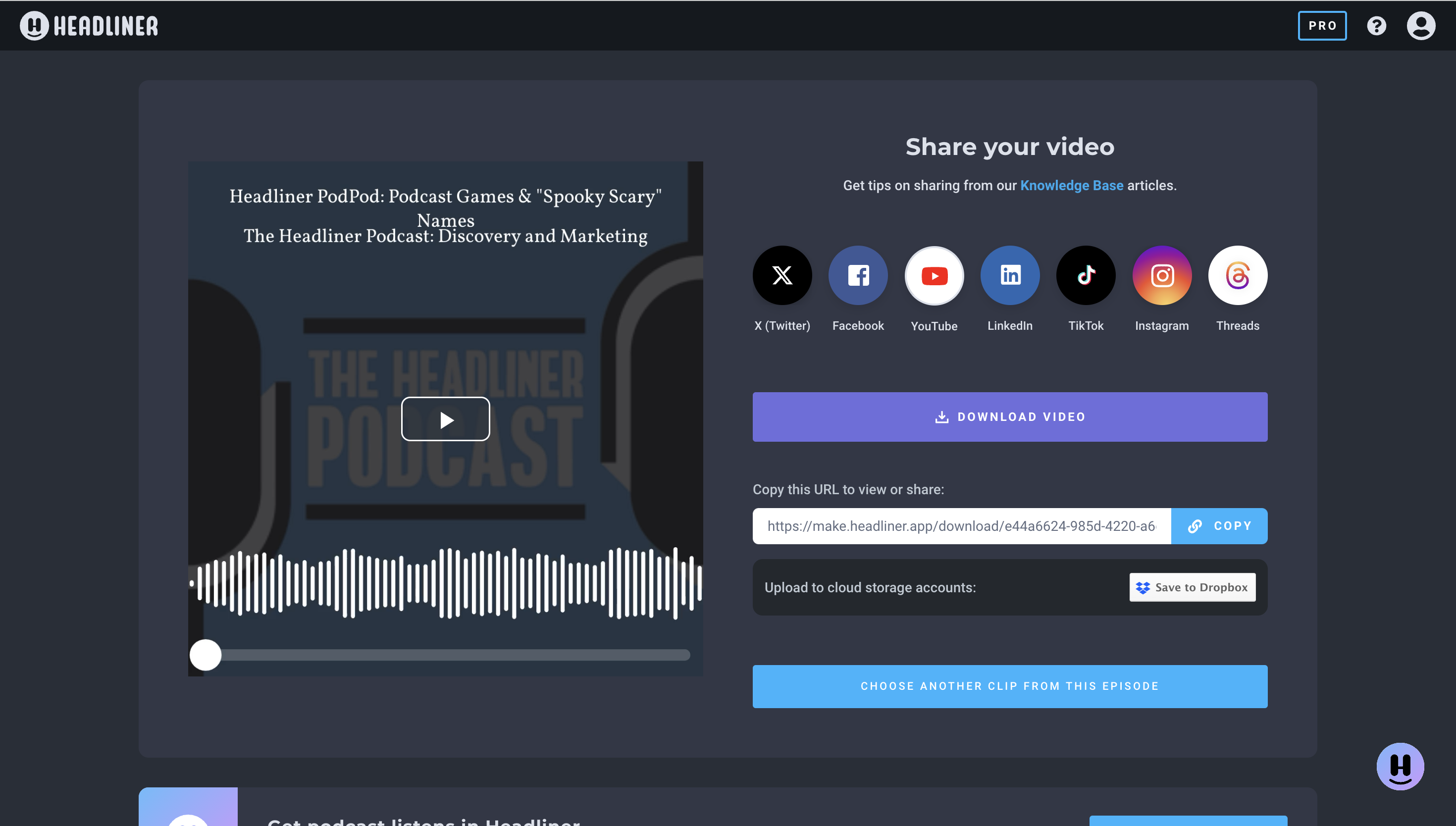Click the YouTube label text
The height and width of the screenshot is (826, 1456).
pos(934,326)
